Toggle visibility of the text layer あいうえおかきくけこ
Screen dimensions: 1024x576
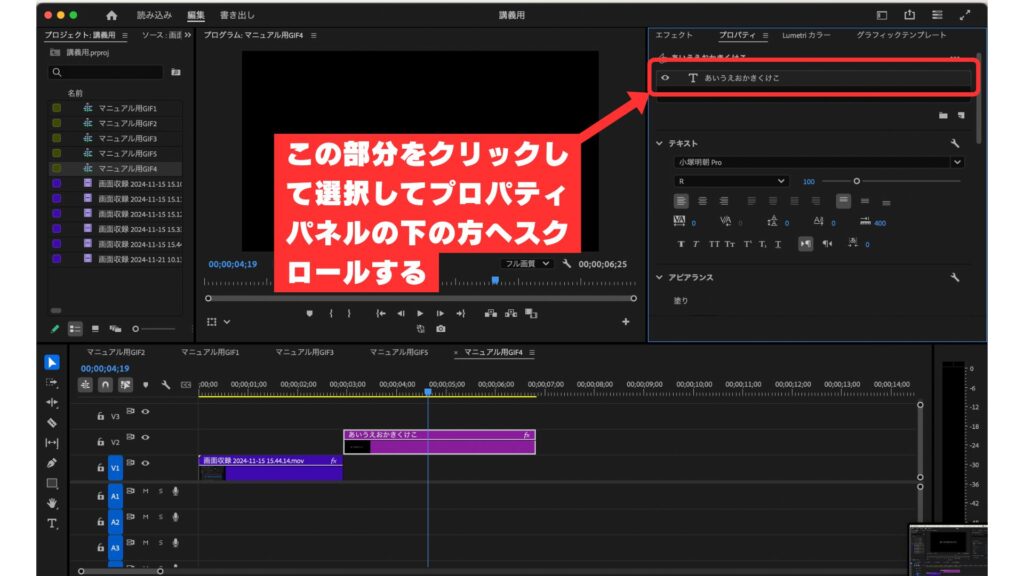pyautogui.click(x=665, y=78)
